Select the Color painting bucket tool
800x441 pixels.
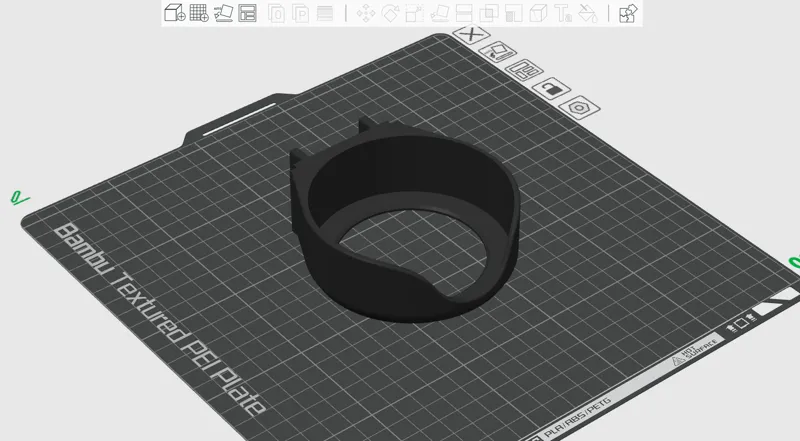[x=588, y=13]
